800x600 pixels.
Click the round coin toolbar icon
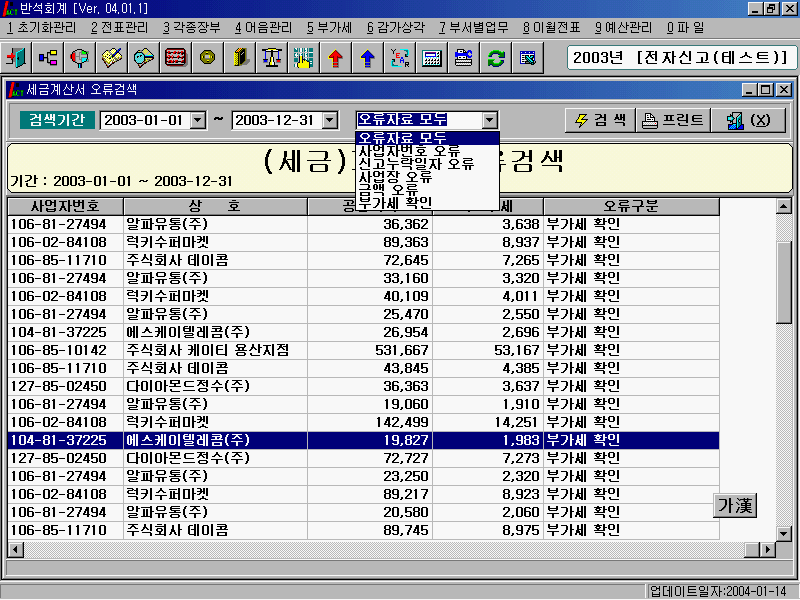tap(207, 58)
